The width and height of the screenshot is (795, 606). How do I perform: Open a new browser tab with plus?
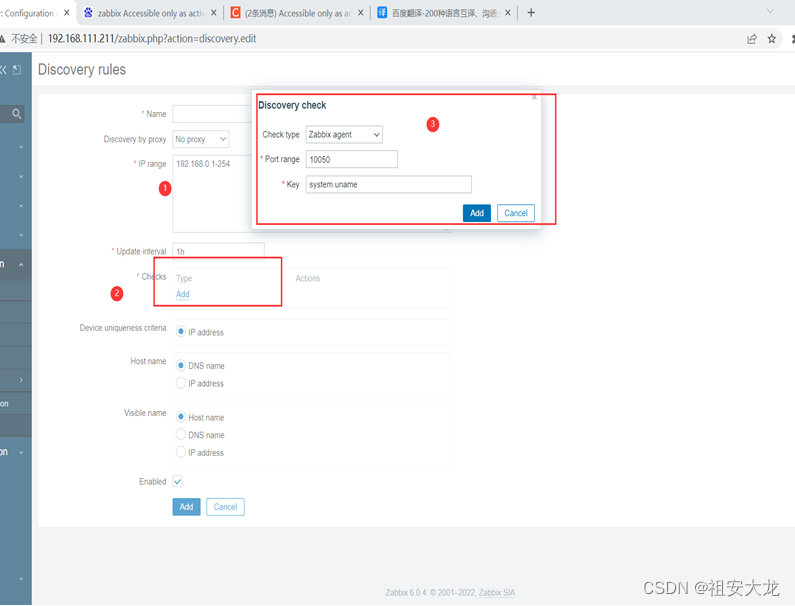pos(531,13)
